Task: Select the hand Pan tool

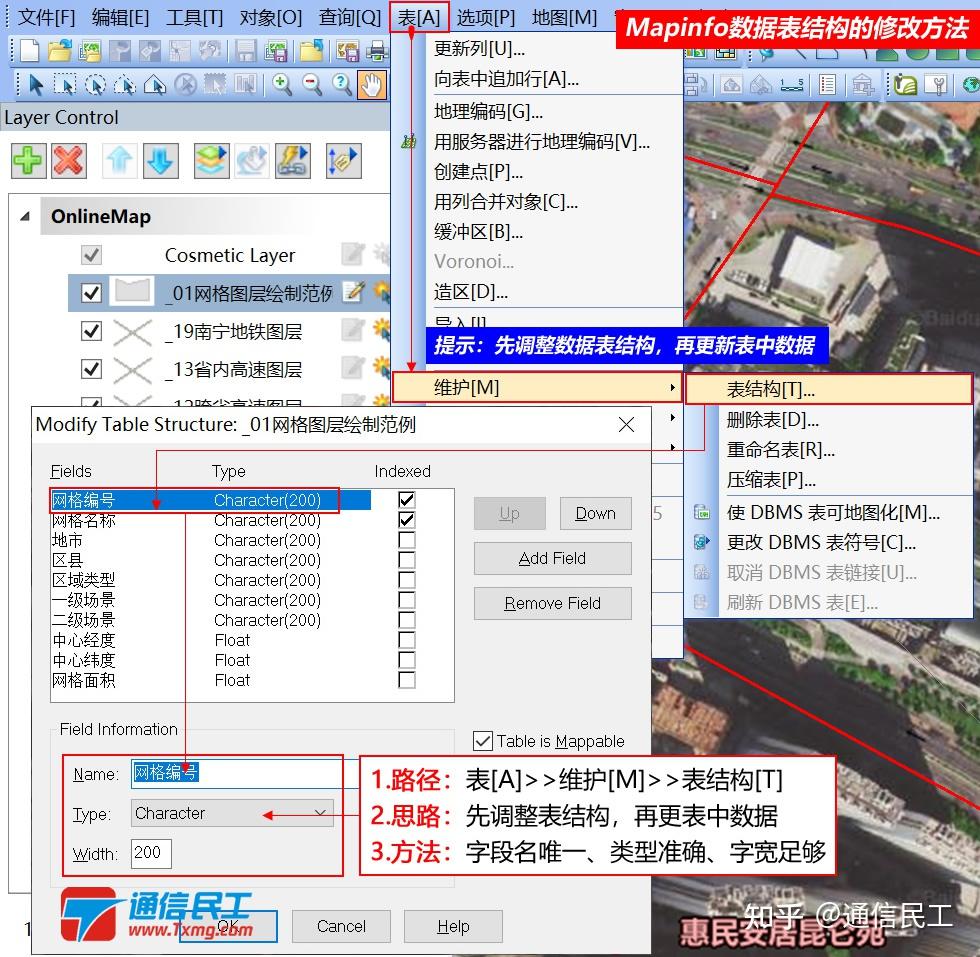Action: click(x=371, y=85)
